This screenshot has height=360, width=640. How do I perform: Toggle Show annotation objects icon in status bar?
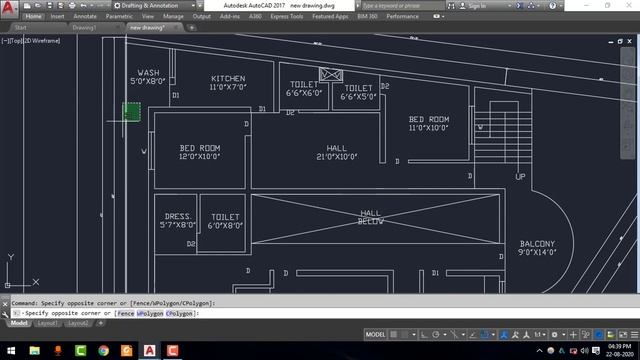[504, 335]
